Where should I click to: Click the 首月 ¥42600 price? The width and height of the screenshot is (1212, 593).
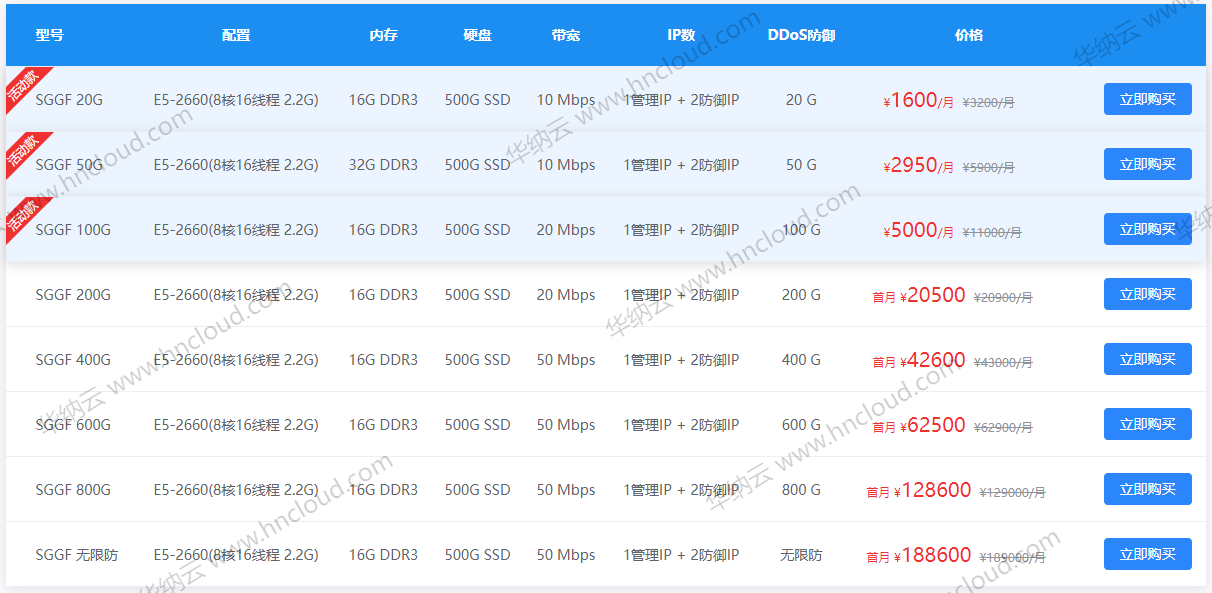pyautogui.click(x=919, y=360)
